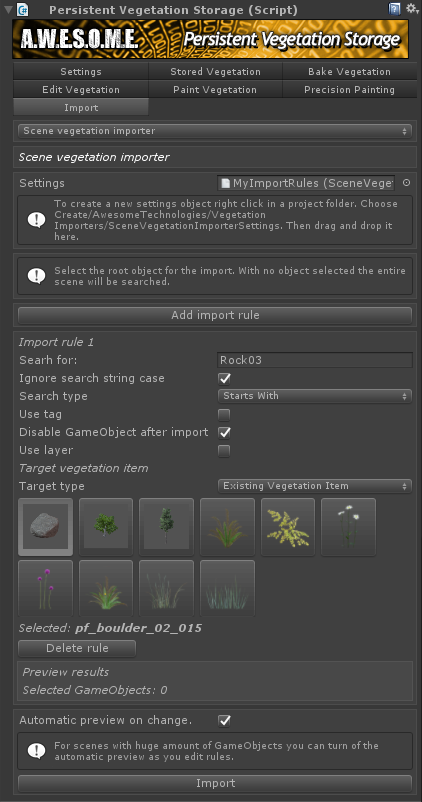Switch to the Bake Vegetation tab

click(349, 72)
